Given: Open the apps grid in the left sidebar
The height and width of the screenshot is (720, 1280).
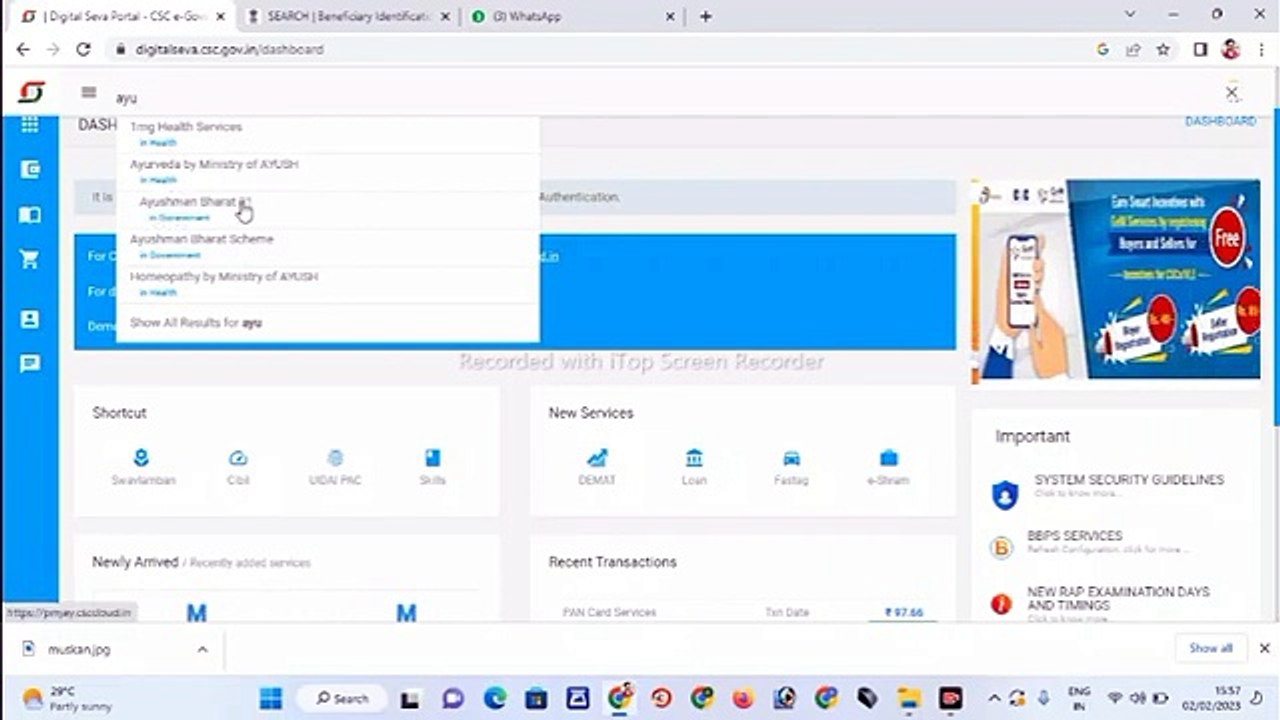Looking at the screenshot, I should pos(30,124).
